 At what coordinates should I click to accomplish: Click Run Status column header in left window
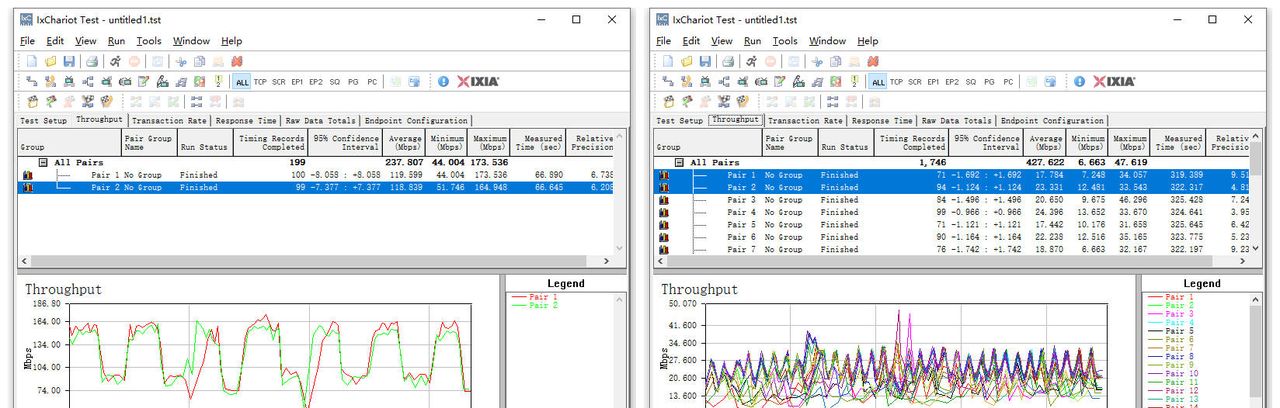[x=204, y=142]
